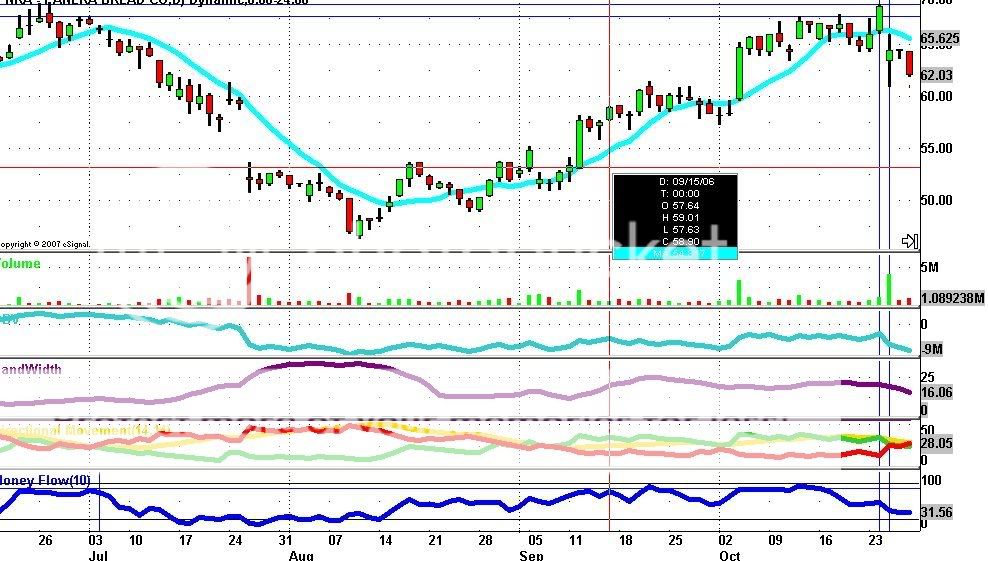Select the BandWidth indicator label
Viewport: 988px width, 561px height.
click(x=30, y=369)
